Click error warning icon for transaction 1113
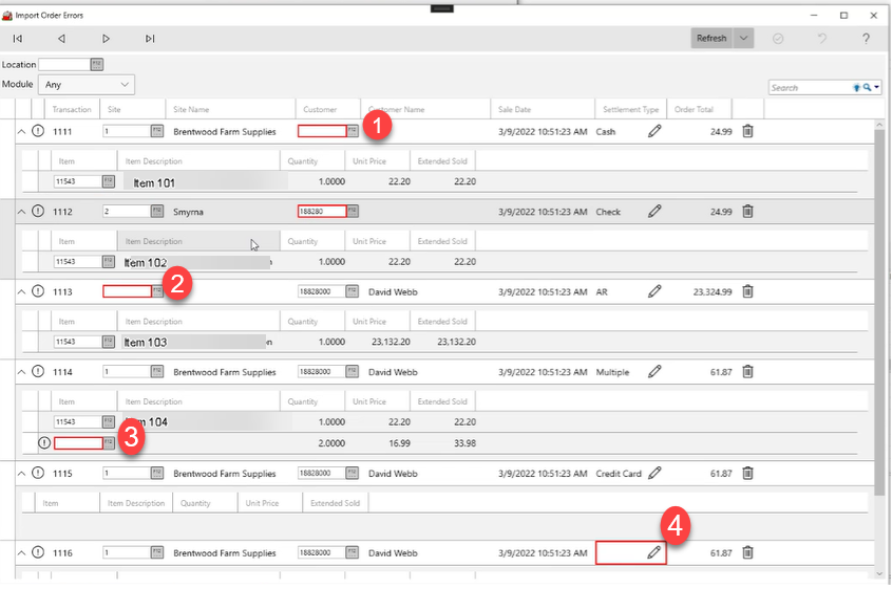The width and height of the screenshot is (893, 589). (x=38, y=291)
